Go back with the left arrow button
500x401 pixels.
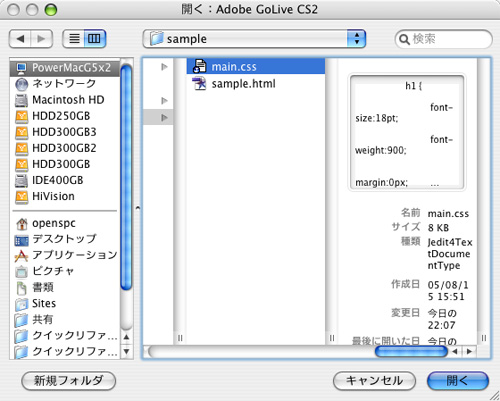click(x=20, y=39)
